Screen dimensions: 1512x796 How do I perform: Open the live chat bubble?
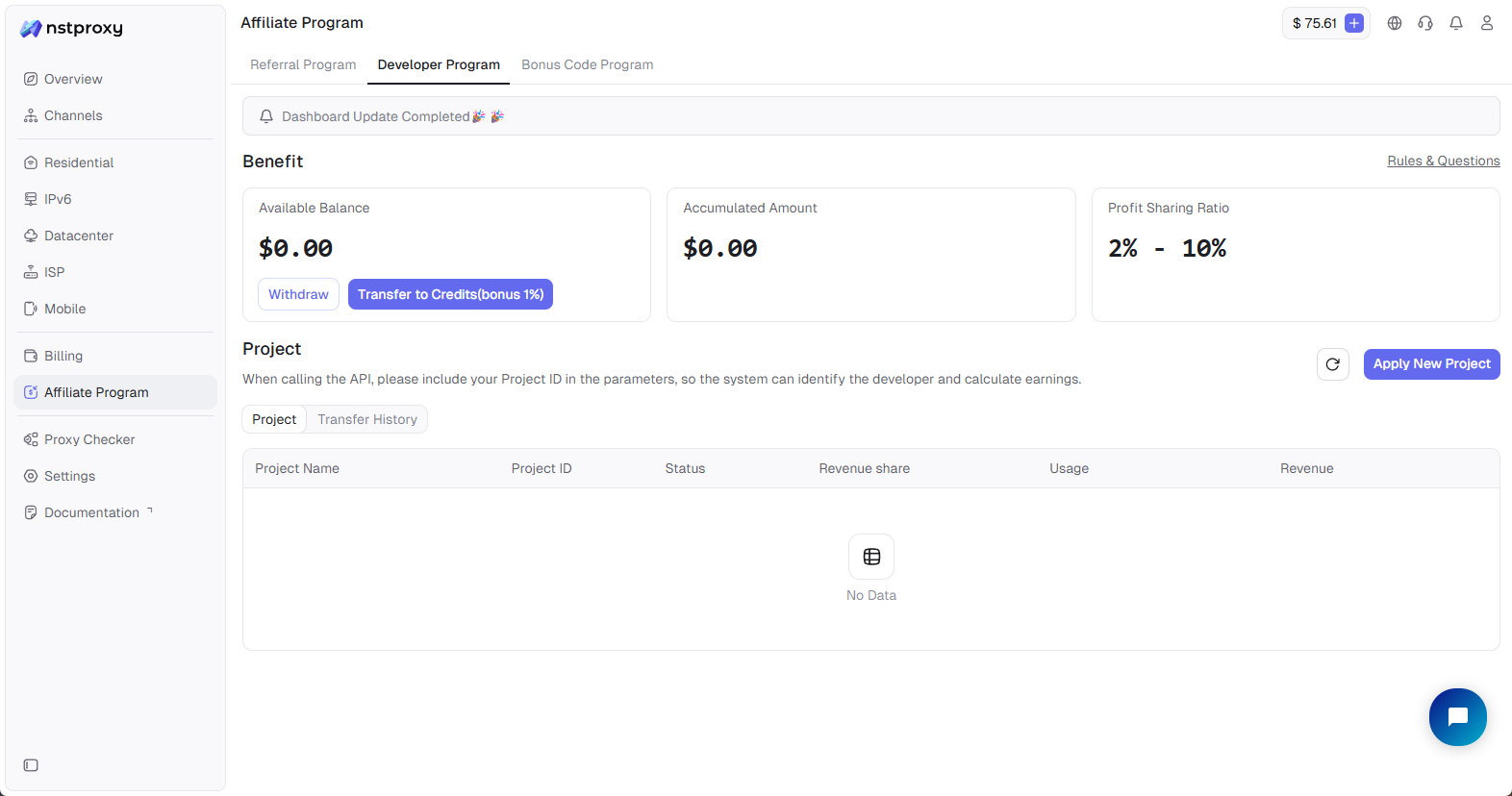[x=1457, y=717]
